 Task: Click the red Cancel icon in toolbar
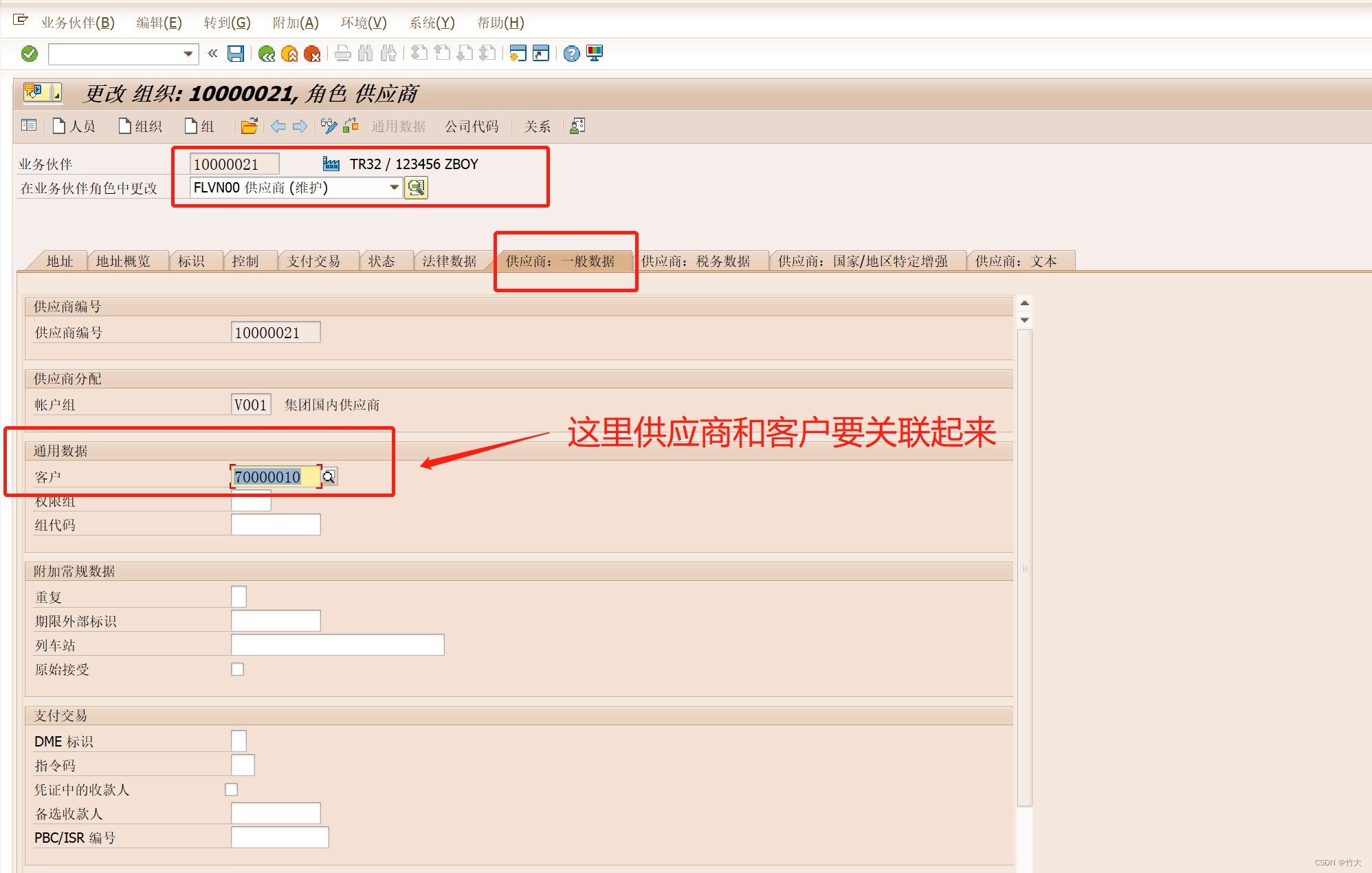(x=312, y=54)
